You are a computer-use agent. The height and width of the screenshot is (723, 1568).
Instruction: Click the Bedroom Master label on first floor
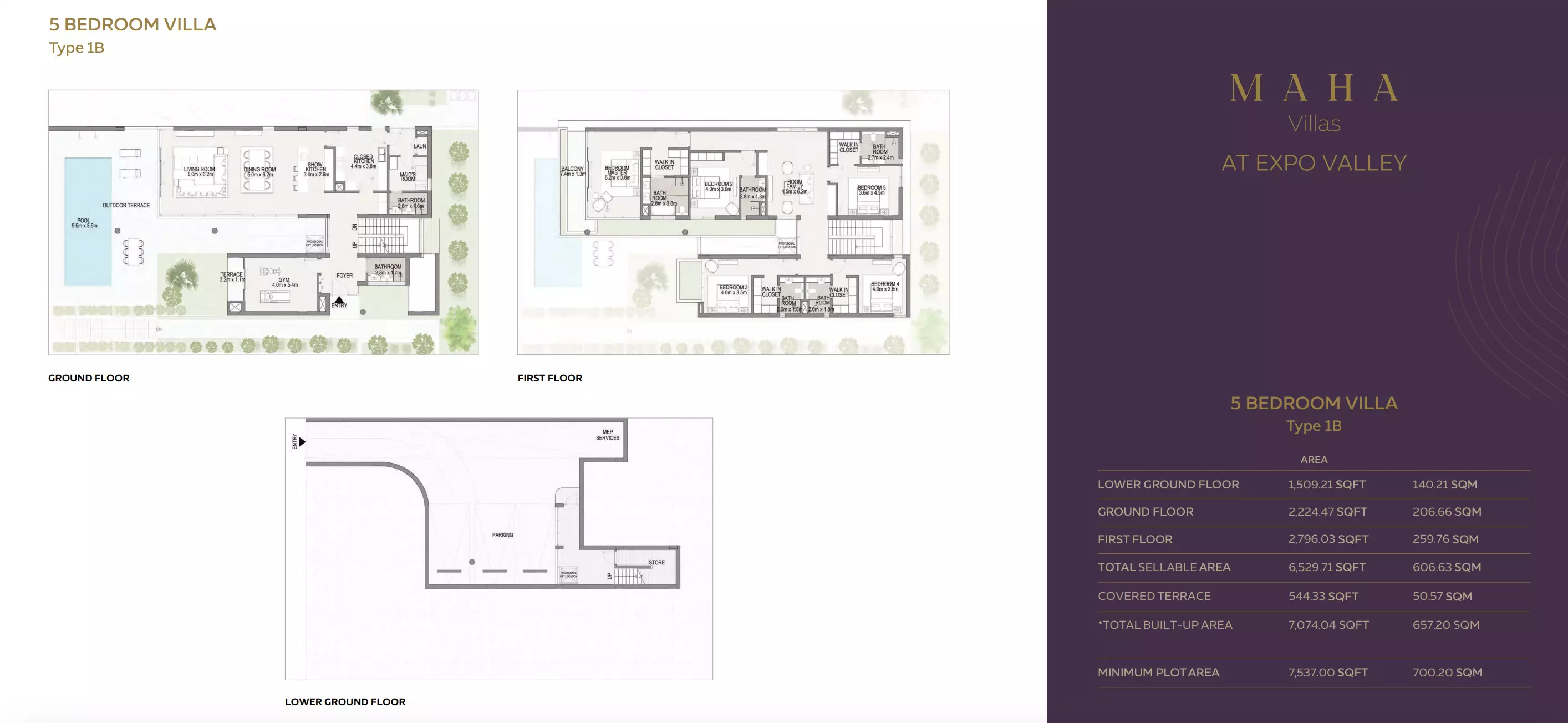click(617, 172)
